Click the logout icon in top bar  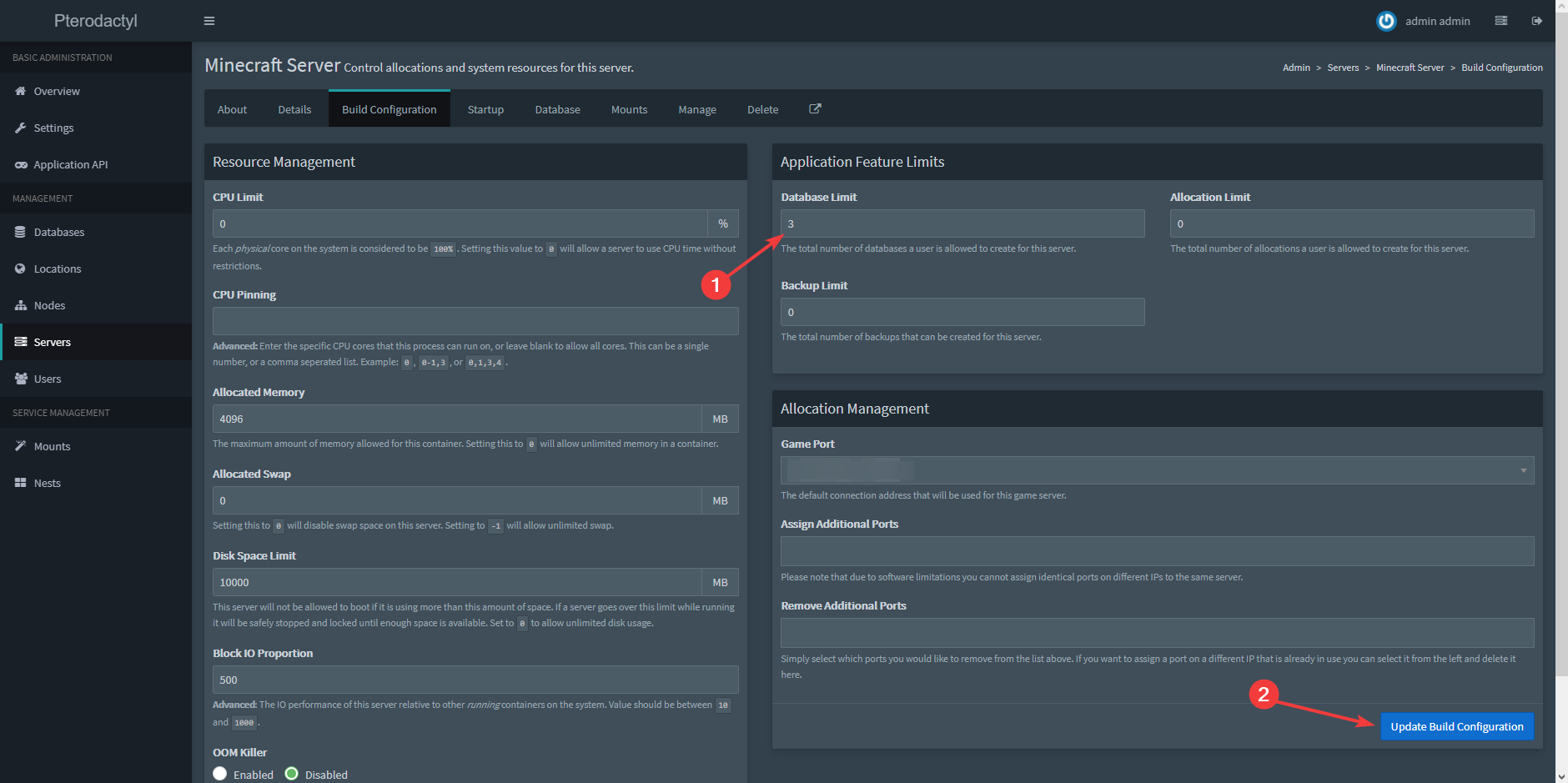pyautogui.click(x=1537, y=21)
